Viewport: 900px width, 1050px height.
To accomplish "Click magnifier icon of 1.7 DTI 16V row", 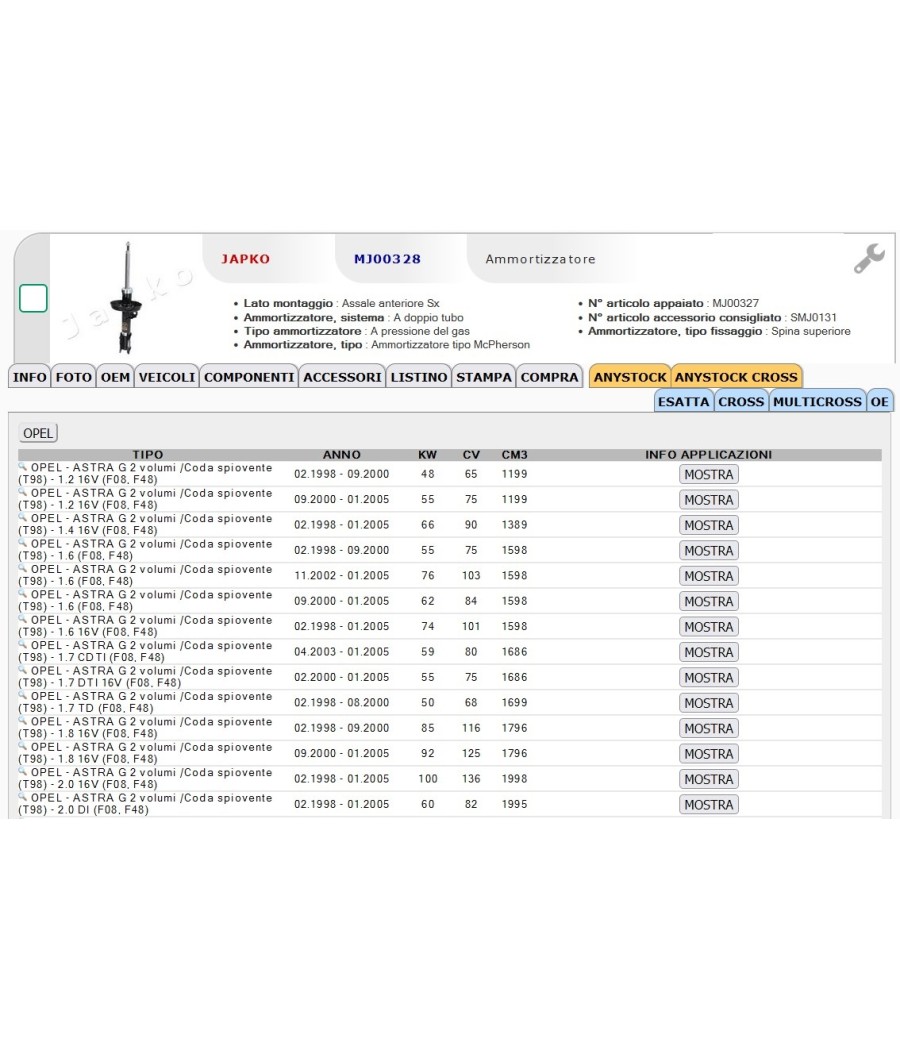I will pyautogui.click(x=22, y=670).
